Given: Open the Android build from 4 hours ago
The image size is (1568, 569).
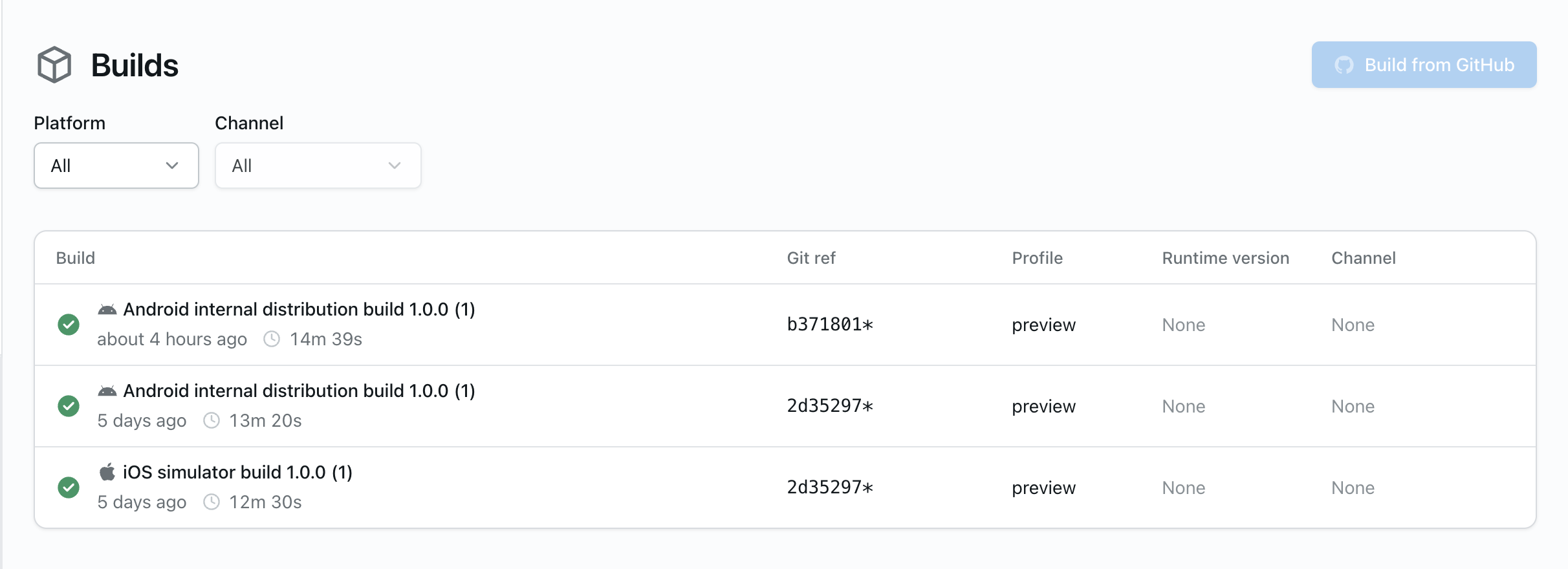Looking at the screenshot, I should point(299,310).
